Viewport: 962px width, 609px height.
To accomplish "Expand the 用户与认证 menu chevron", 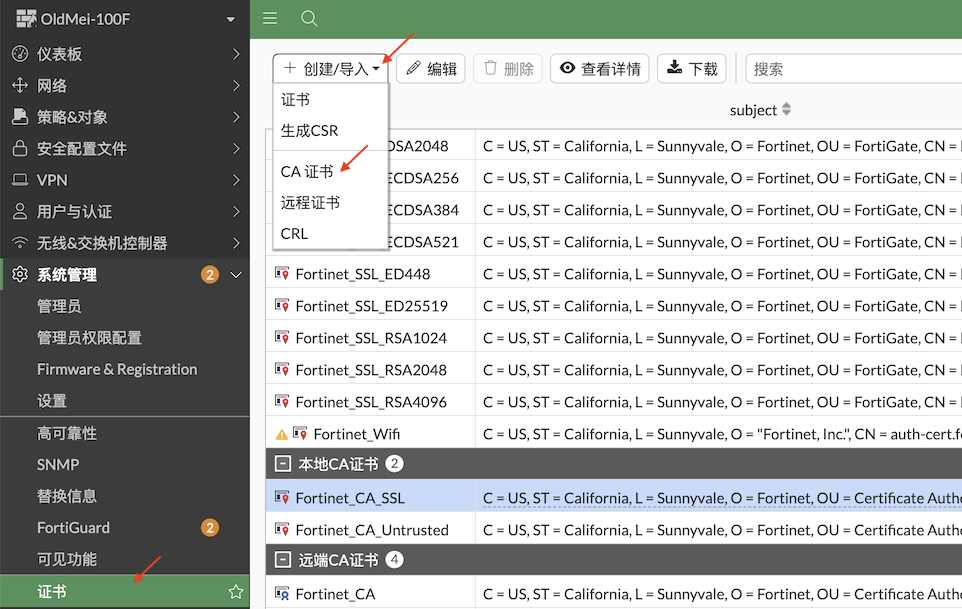I will pyautogui.click(x=236, y=212).
